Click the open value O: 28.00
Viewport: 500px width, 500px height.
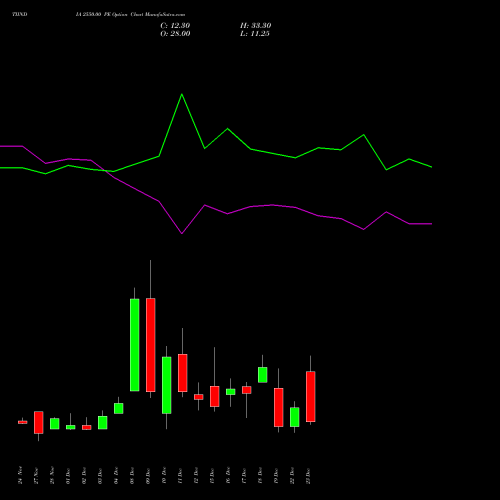pyautogui.click(x=175, y=34)
